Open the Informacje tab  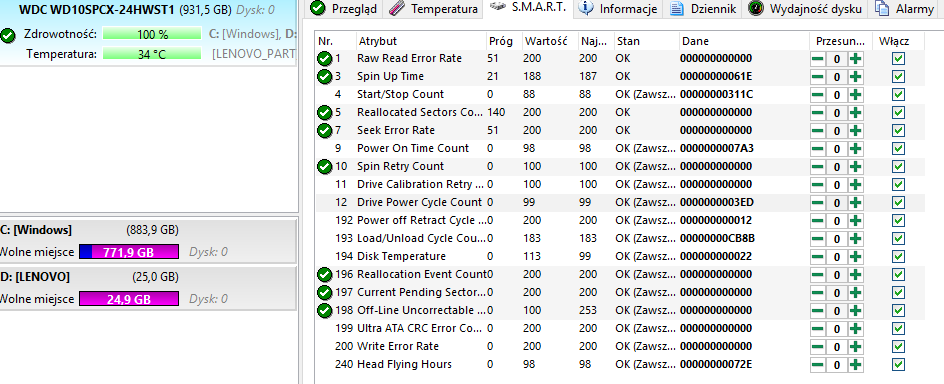click(x=618, y=8)
